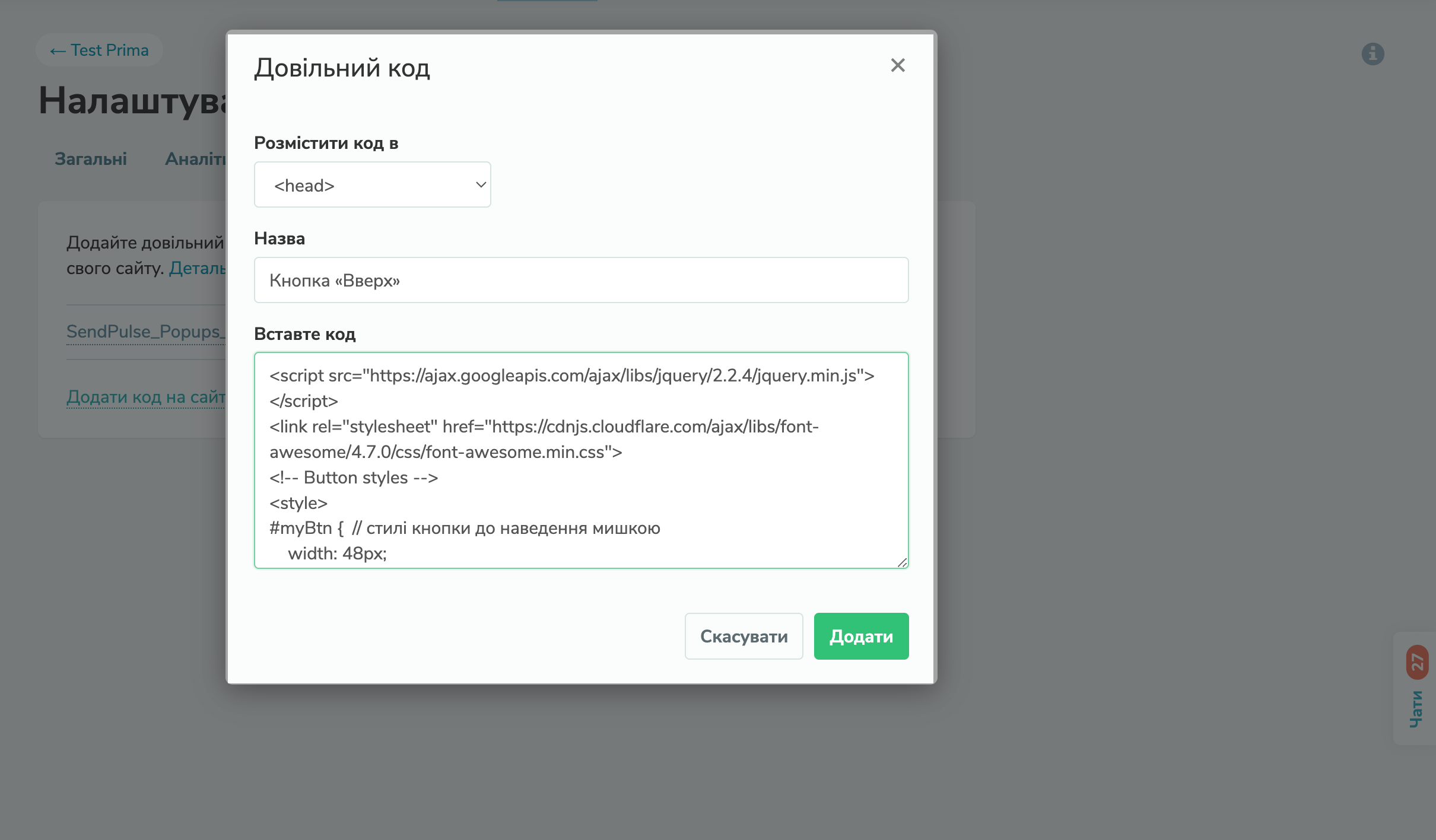Click the Розмістити код в label
The image size is (1436, 840).
(326, 143)
